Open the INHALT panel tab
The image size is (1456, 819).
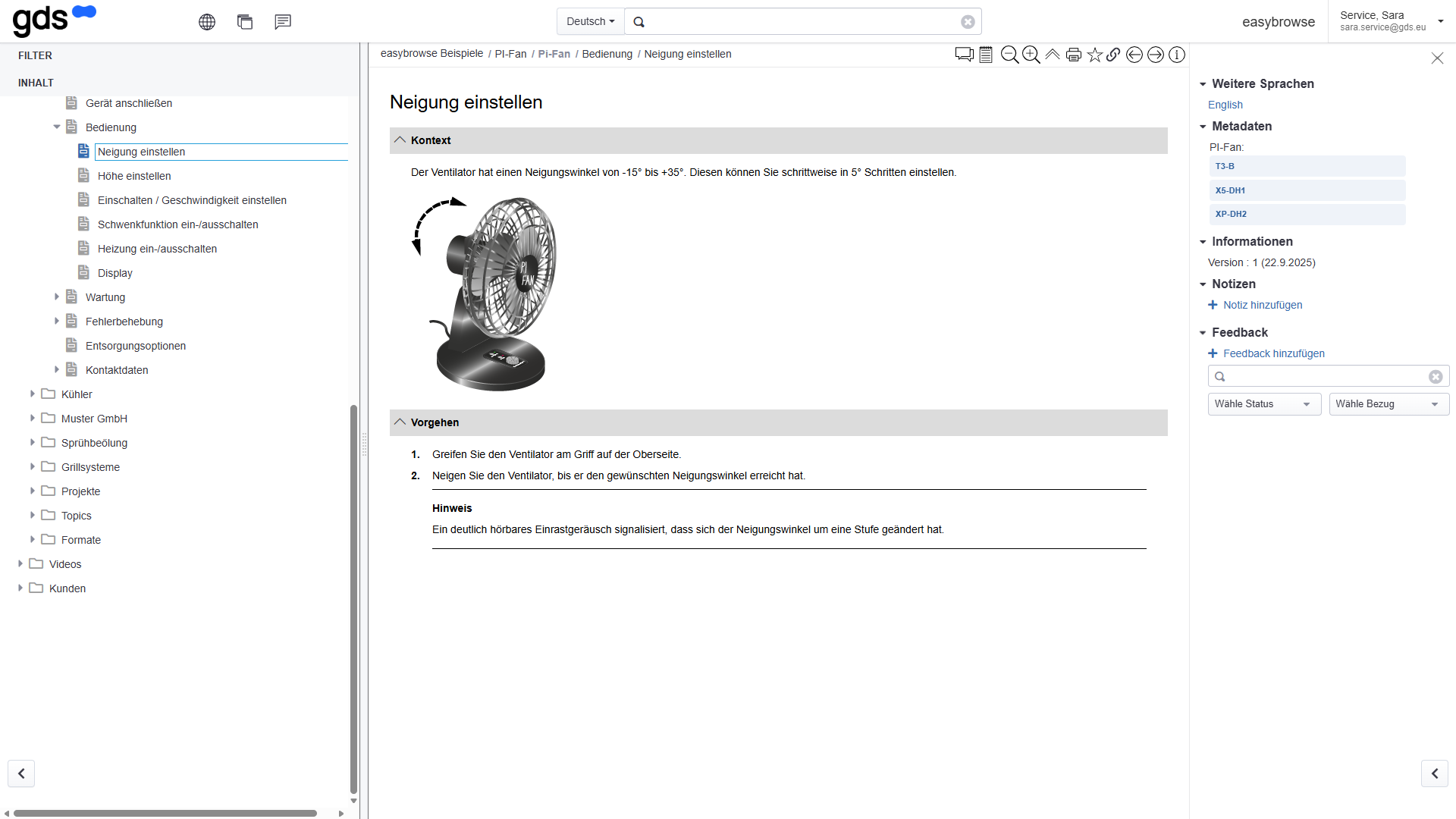(36, 83)
